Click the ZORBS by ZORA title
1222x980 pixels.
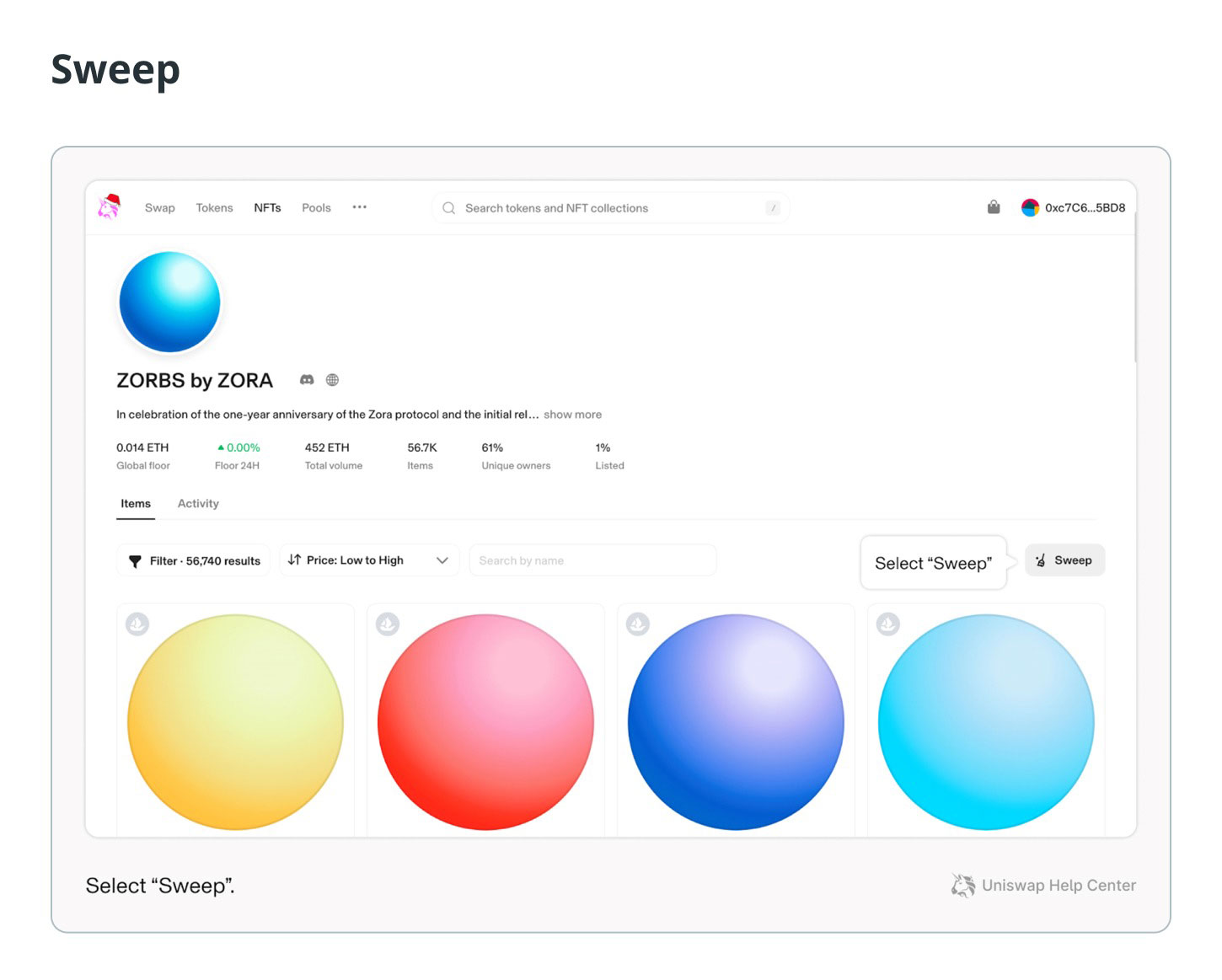point(195,381)
